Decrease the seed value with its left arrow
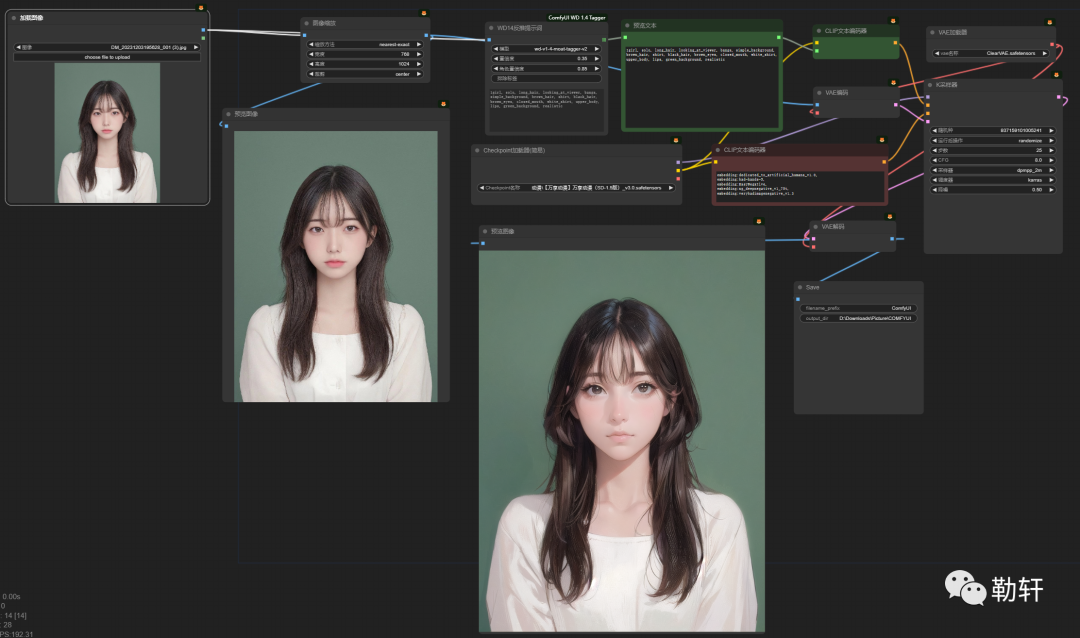Screen dimensions: 1080x638 [935, 130]
